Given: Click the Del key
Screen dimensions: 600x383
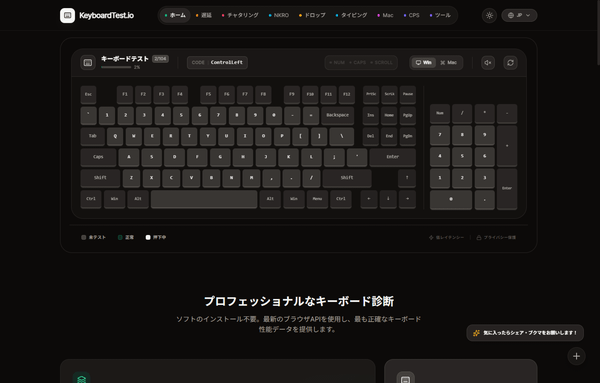Looking at the screenshot, I should 371,136.
